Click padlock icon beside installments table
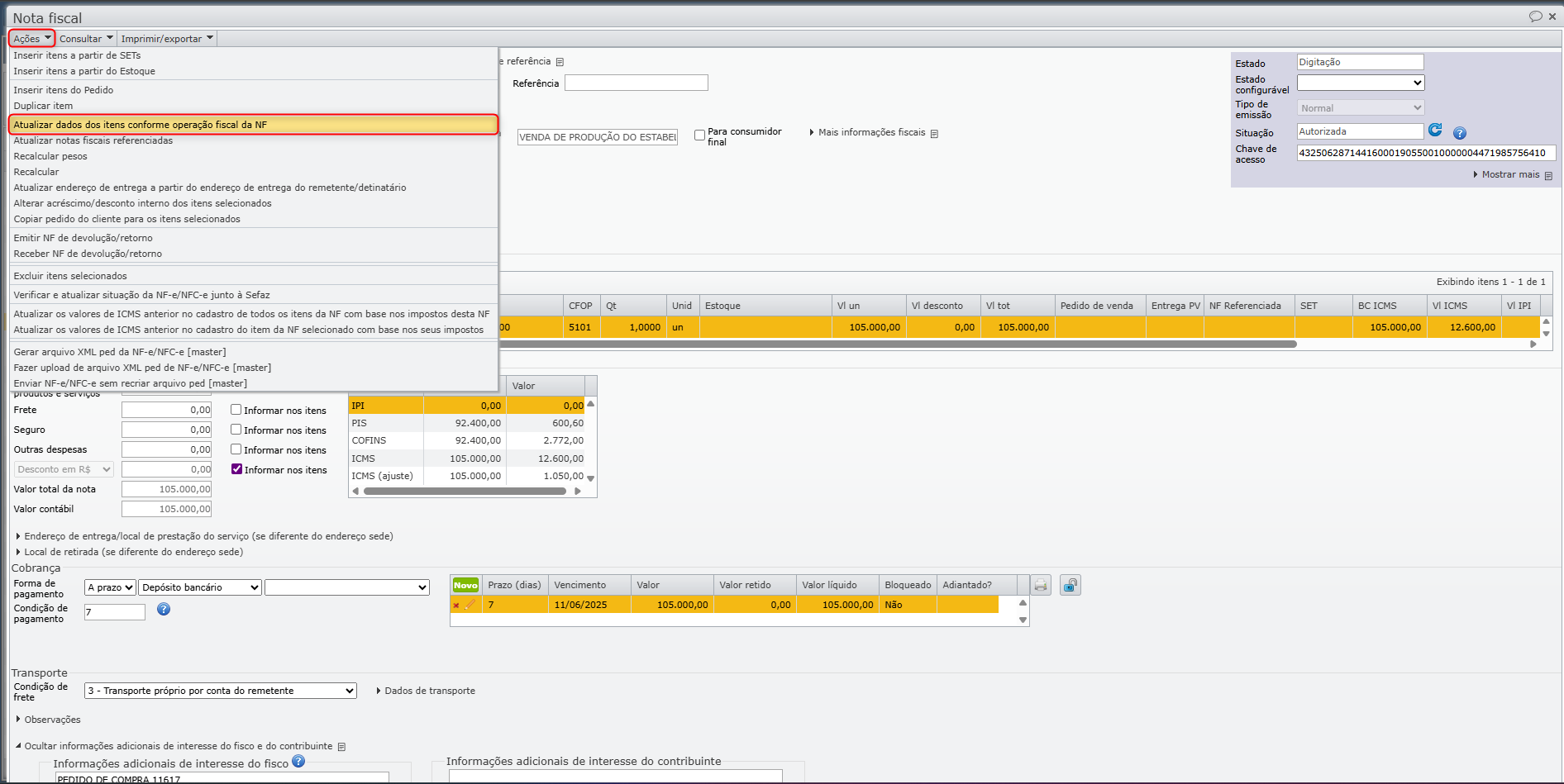The height and width of the screenshot is (784, 1564). coord(1070,585)
